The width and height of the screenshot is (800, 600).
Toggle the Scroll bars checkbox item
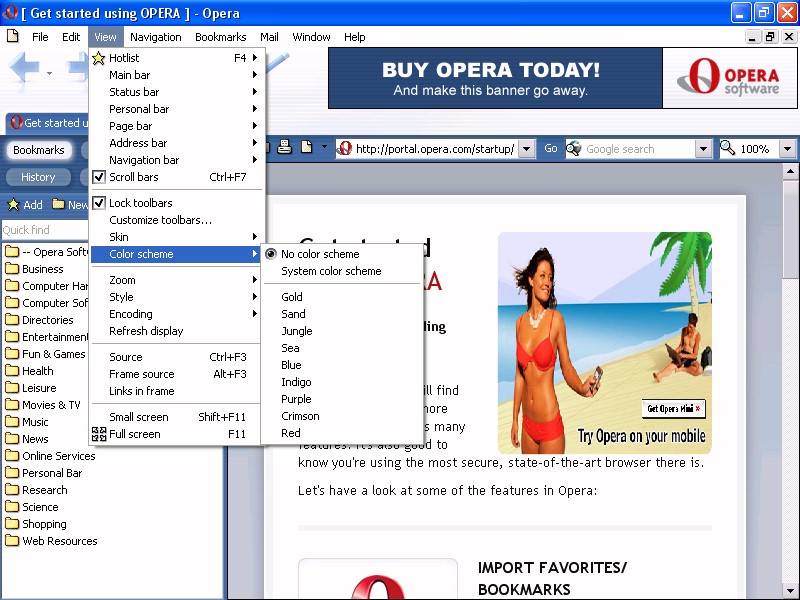pyautogui.click(x=133, y=177)
